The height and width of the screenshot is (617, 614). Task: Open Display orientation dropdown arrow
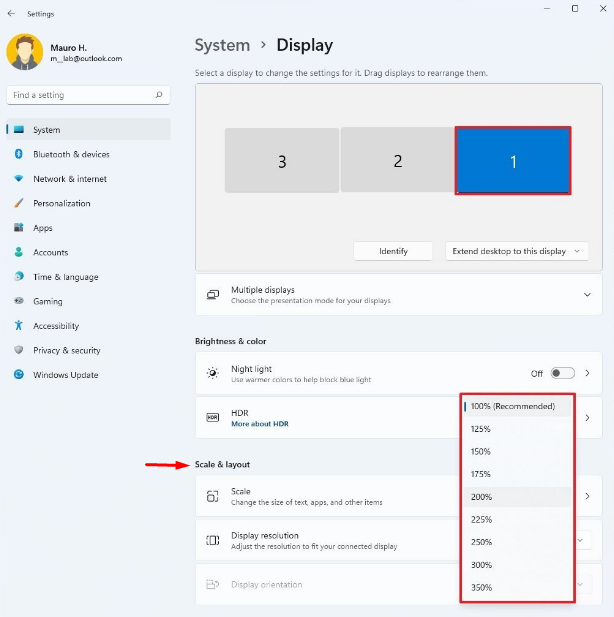(581, 584)
